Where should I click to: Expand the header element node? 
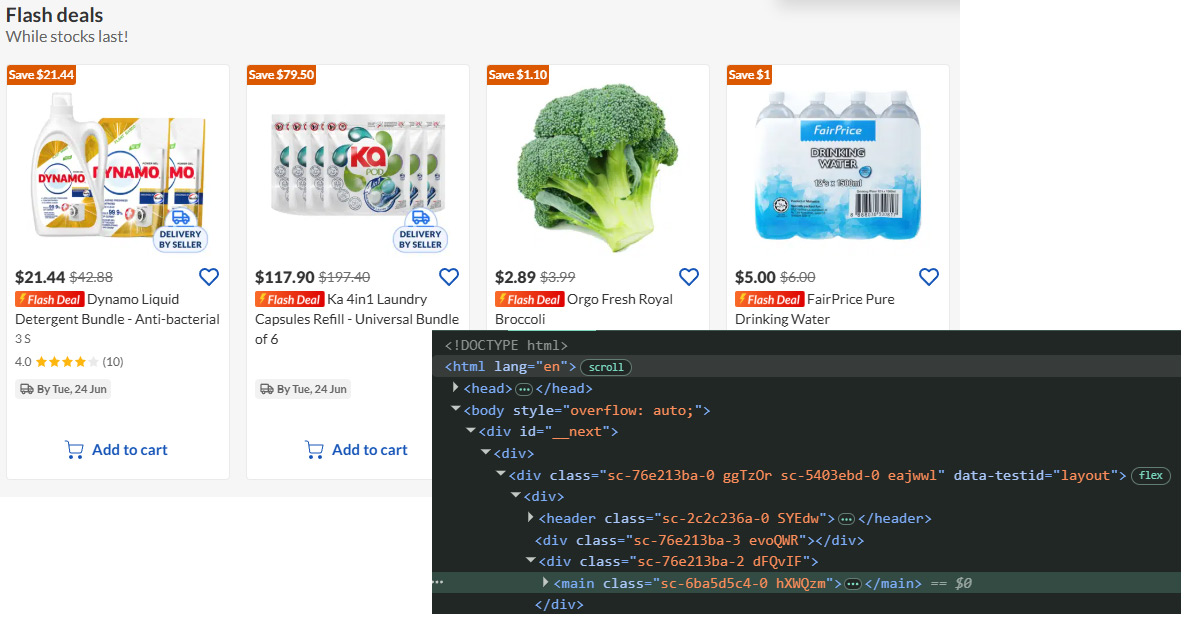(x=531, y=518)
